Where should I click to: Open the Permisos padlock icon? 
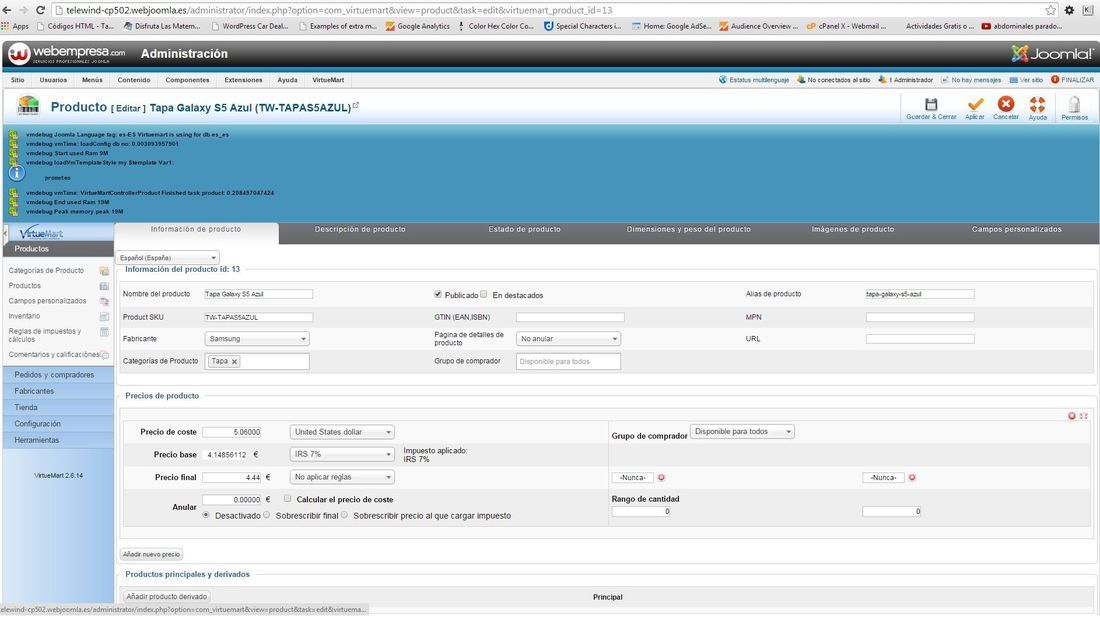(x=1074, y=105)
